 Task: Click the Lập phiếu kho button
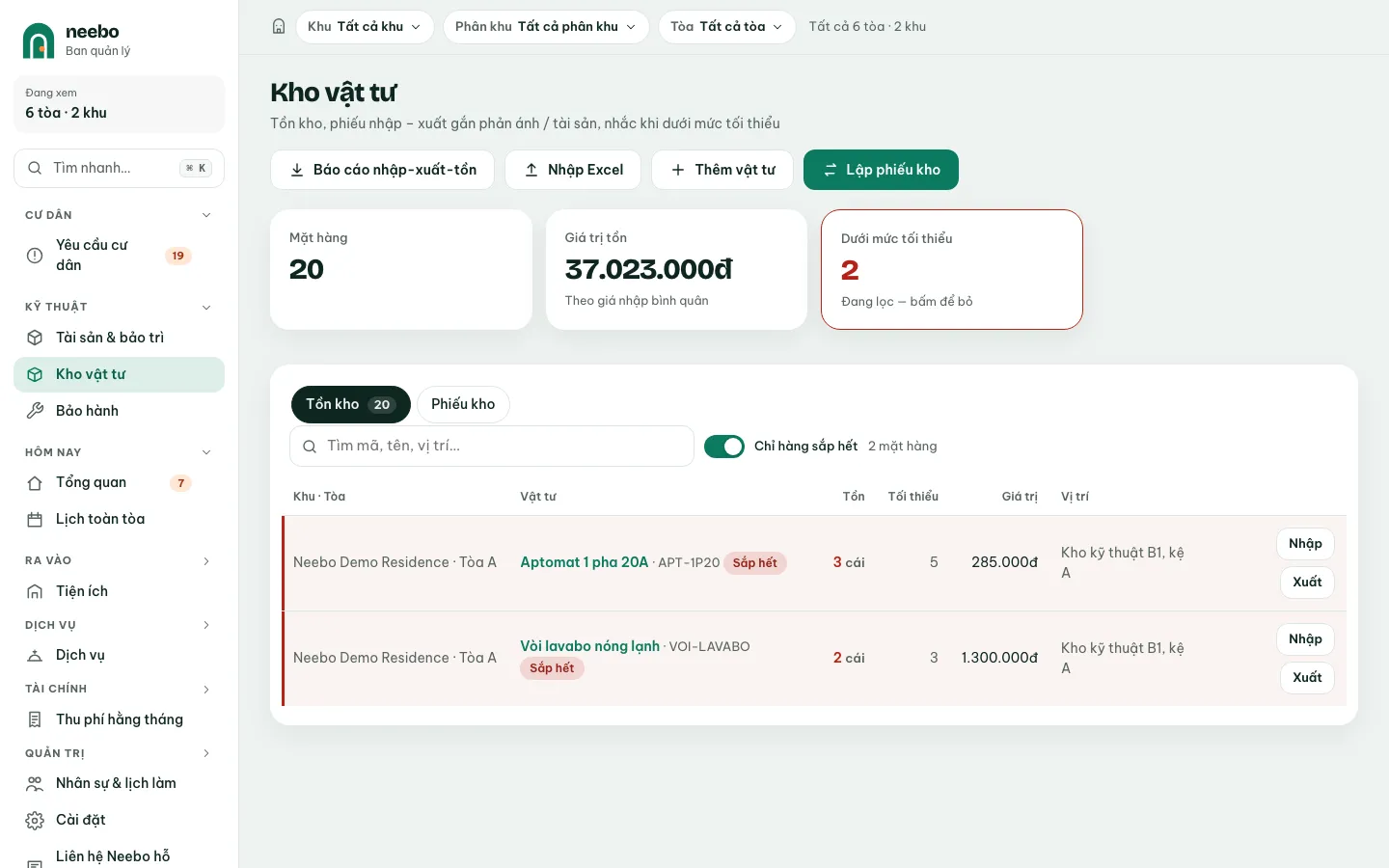(881, 170)
